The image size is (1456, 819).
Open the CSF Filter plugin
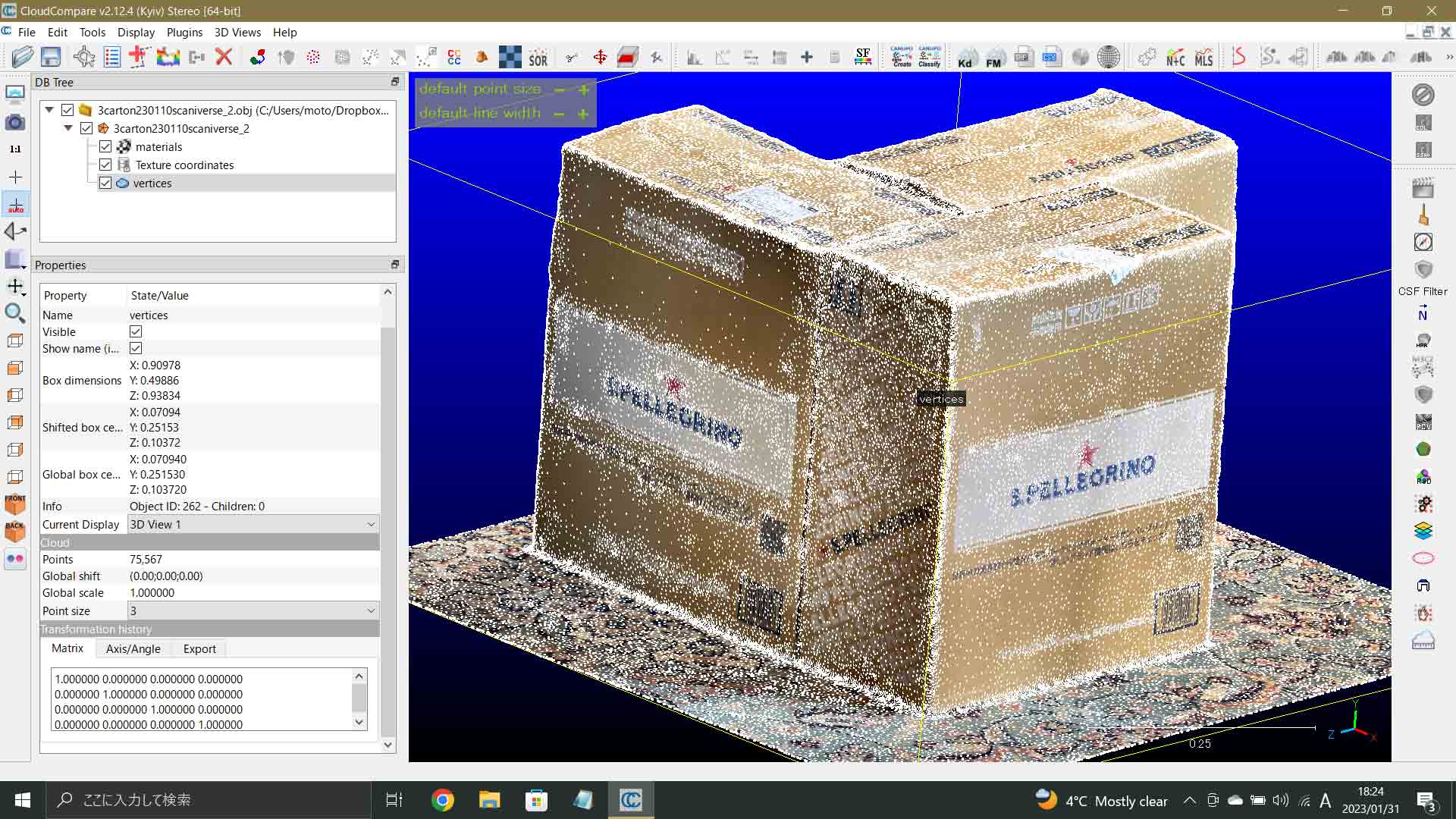pyautogui.click(x=1423, y=270)
